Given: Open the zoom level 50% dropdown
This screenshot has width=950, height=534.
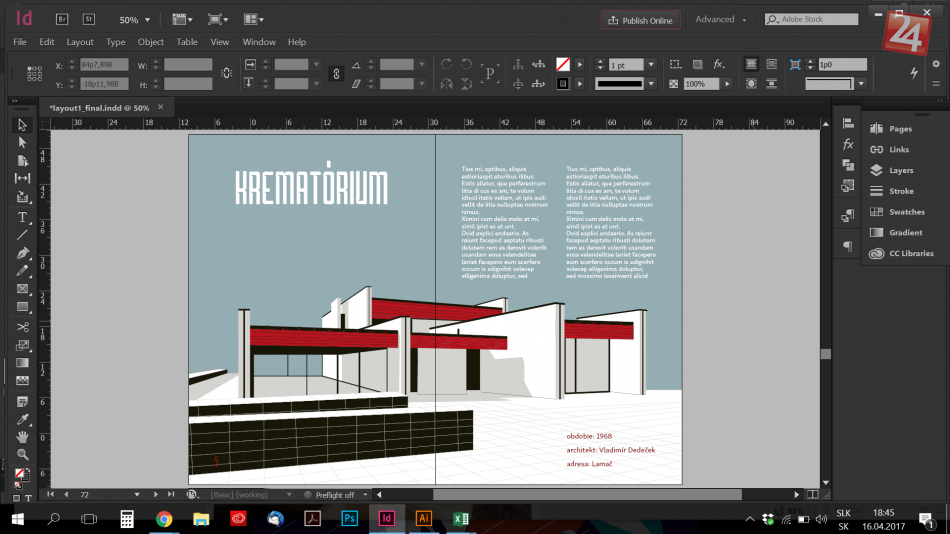Looking at the screenshot, I should 147,20.
